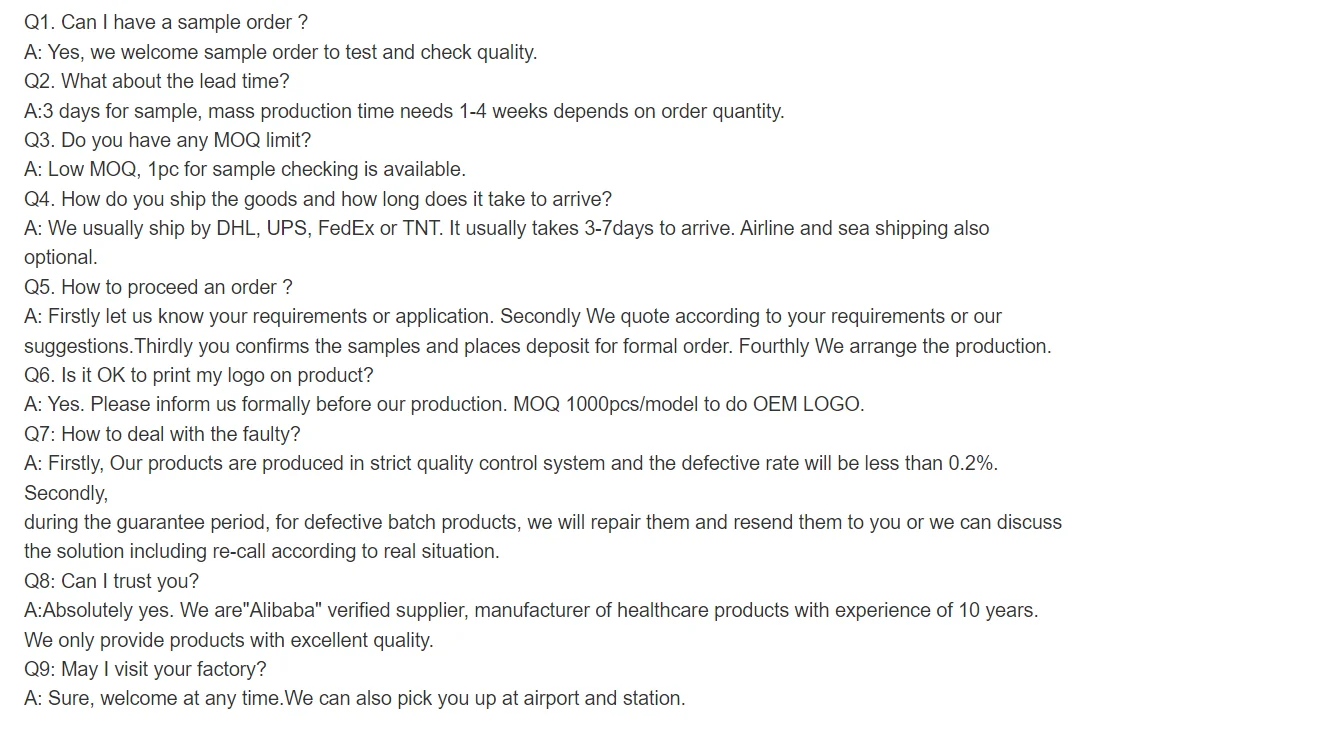Image resolution: width=1326 pixels, height=729 pixels.
Task: Click the DHL, UPS, FedEx answer line
Action: [x=506, y=228]
